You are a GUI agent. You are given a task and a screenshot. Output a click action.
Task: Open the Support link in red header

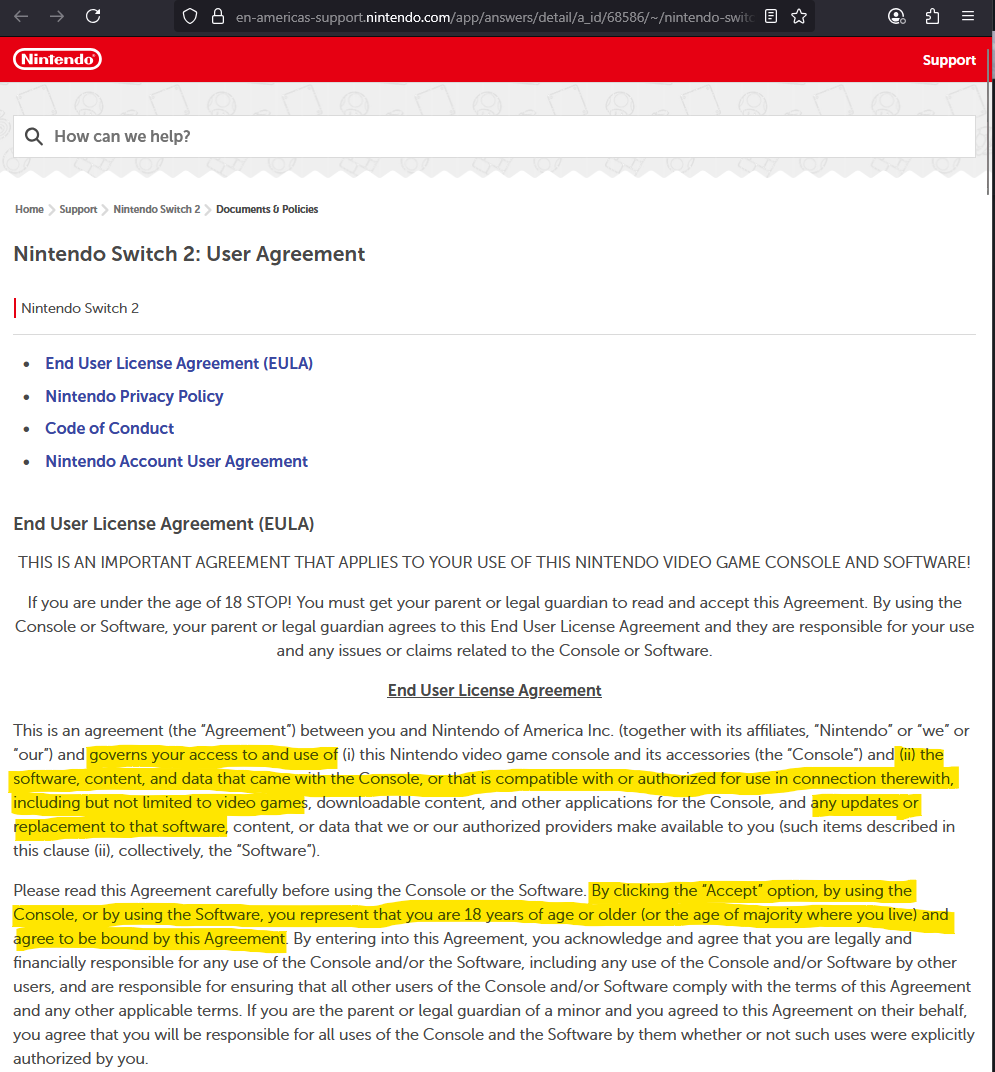pos(948,60)
